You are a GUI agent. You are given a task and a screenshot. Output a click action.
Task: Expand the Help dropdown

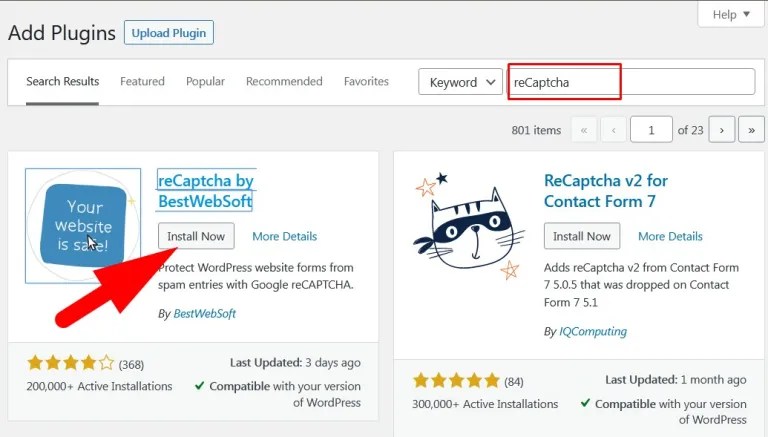(731, 15)
